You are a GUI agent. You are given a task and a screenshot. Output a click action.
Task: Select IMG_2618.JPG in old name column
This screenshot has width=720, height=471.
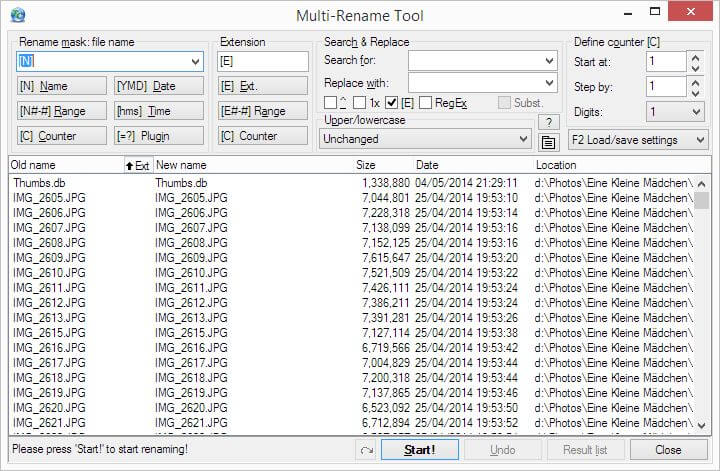[49, 378]
